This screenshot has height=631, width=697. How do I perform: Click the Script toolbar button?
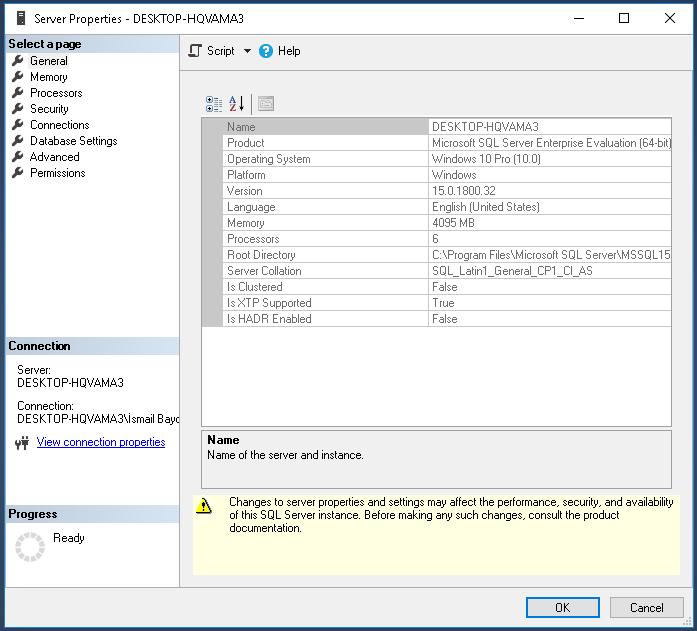tap(212, 51)
